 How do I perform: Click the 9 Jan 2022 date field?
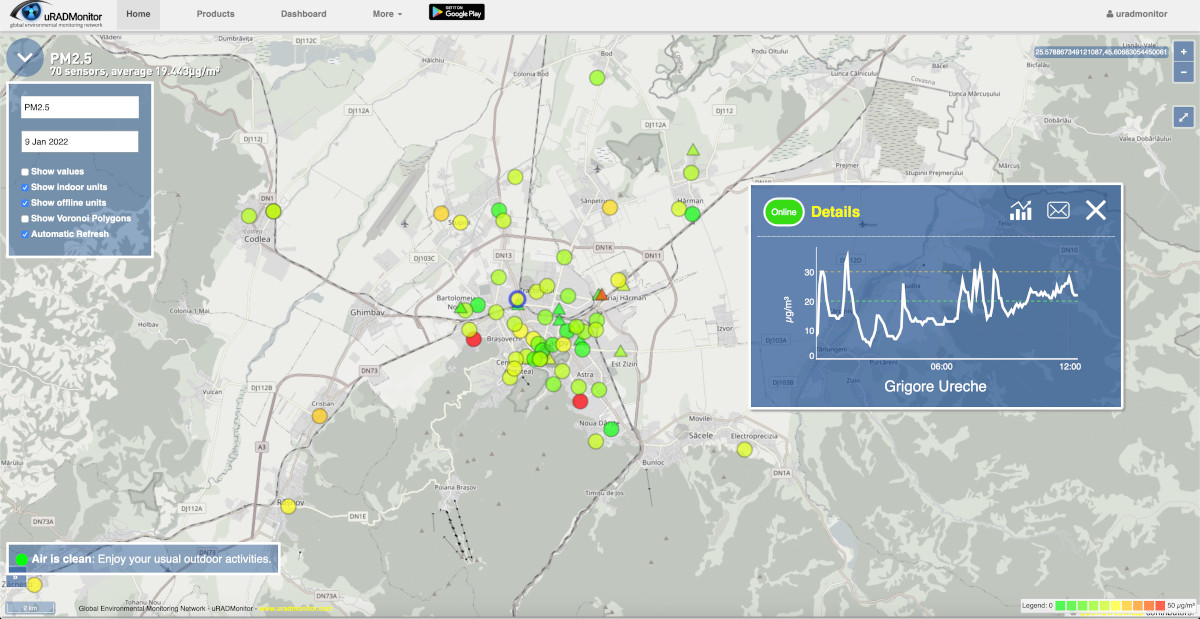[x=80, y=142]
